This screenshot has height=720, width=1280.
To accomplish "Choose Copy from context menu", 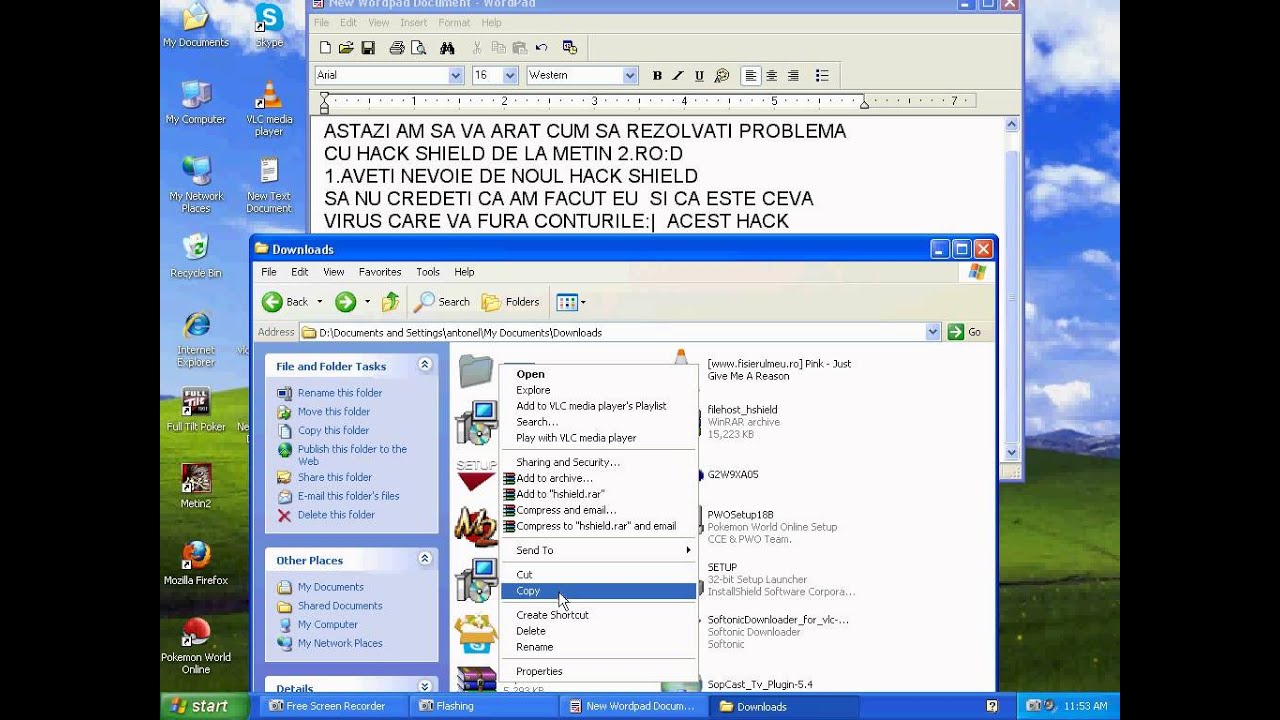I will click(598, 591).
